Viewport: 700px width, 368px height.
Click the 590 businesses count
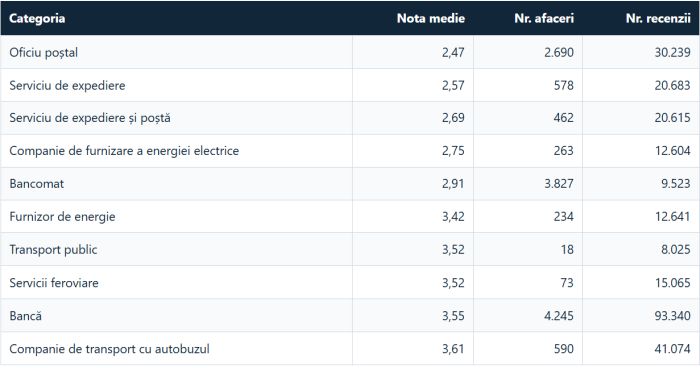[564, 349]
